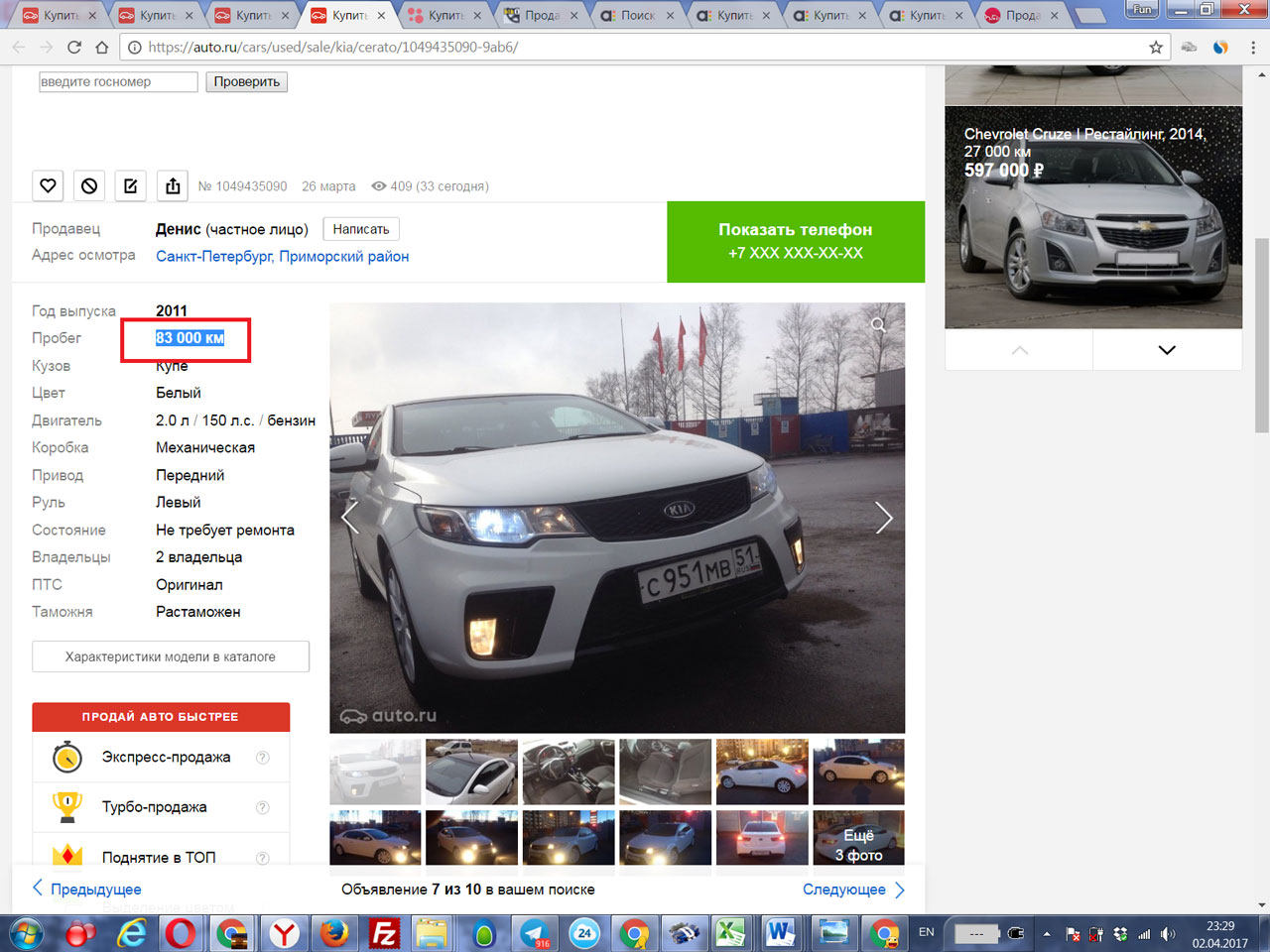The width and height of the screenshot is (1270, 952).
Task: Click the page vertical scrollbar thumb
Action: 1262,335
